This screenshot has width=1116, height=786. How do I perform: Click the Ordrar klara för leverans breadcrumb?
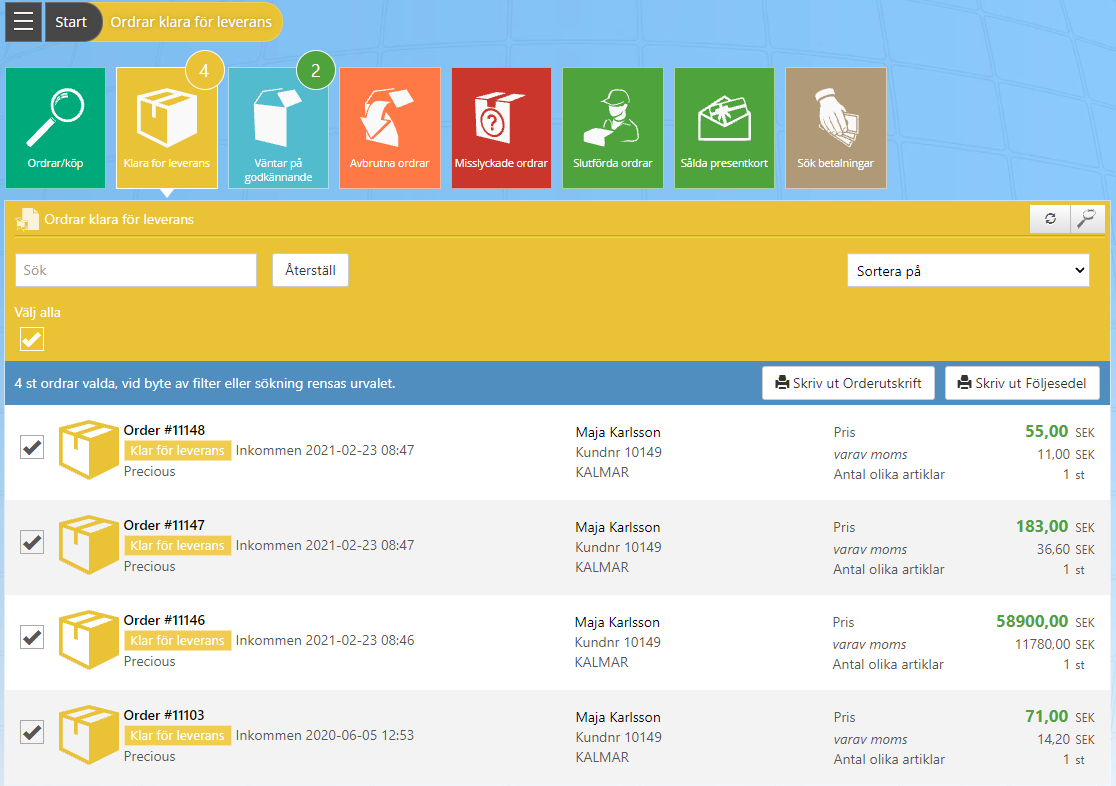tap(191, 22)
